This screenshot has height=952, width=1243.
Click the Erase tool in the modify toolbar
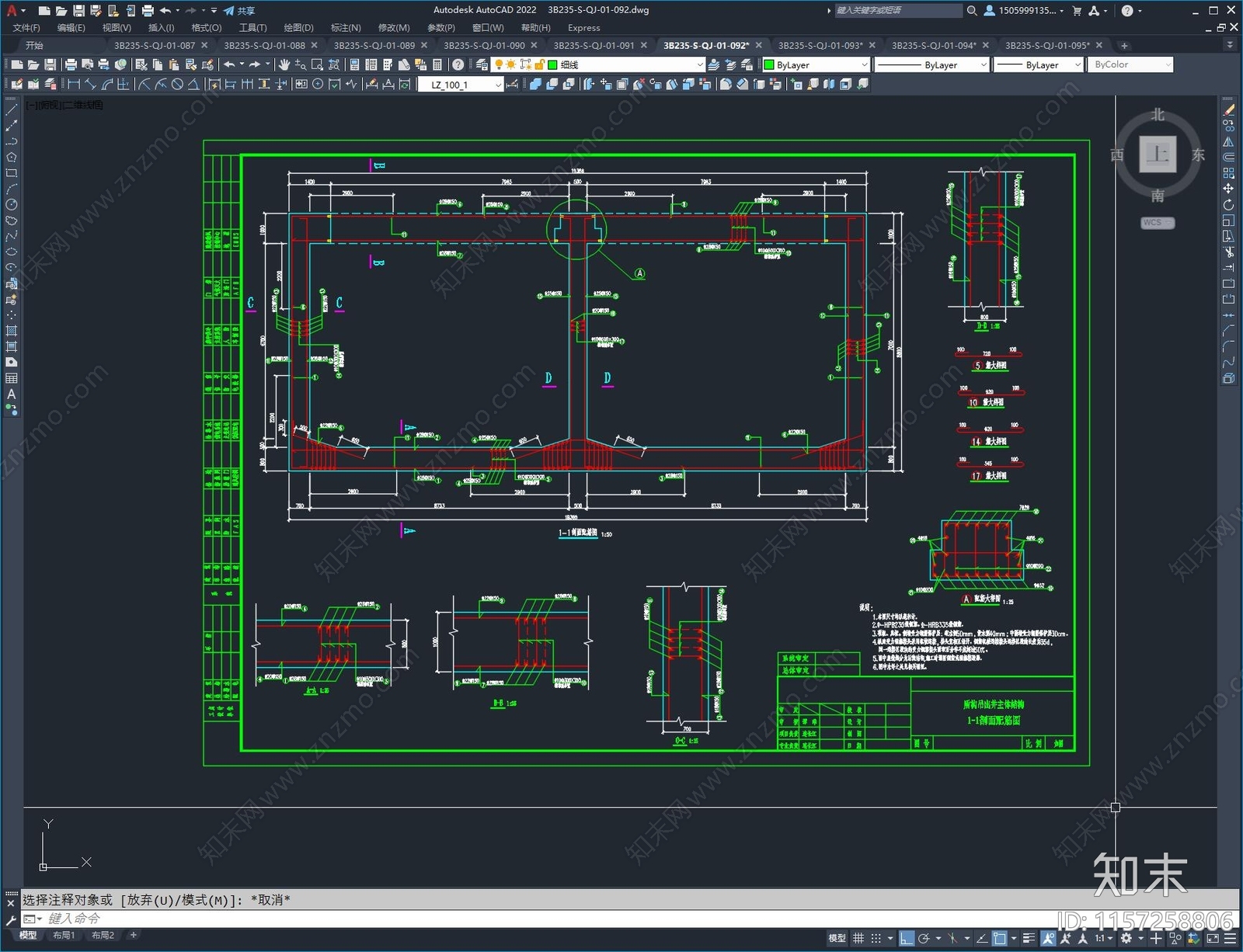pyautogui.click(x=1228, y=110)
